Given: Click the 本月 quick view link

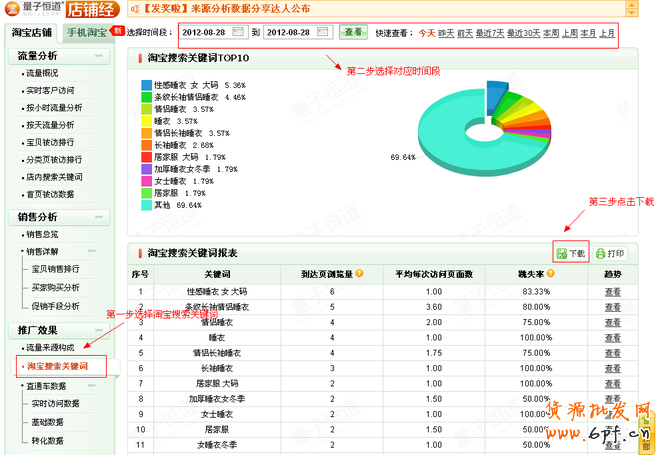Looking at the screenshot, I should 588,33.
